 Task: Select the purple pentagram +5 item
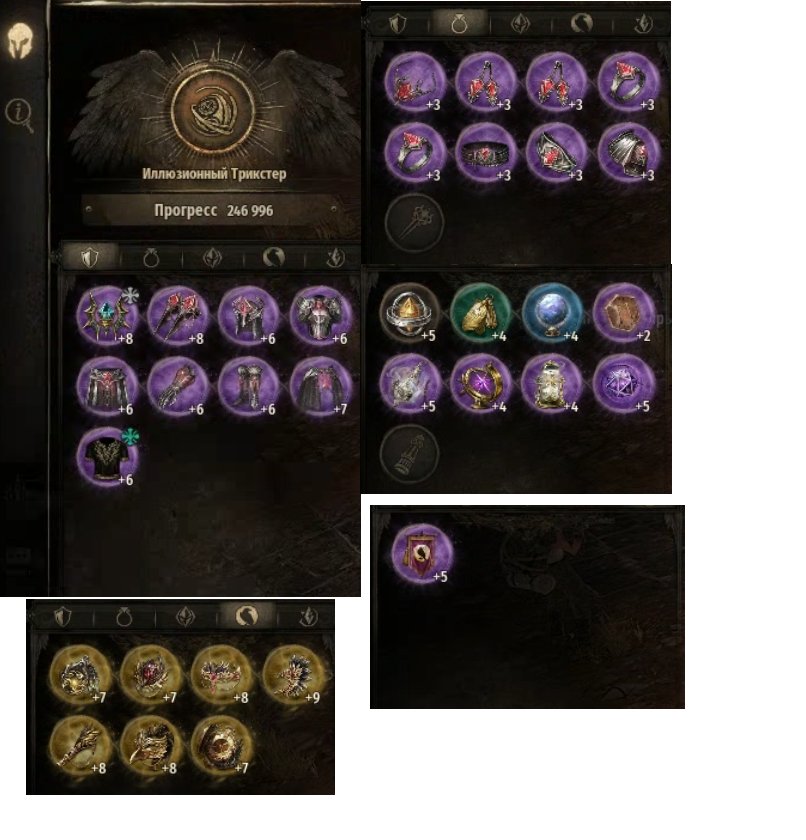click(x=623, y=383)
